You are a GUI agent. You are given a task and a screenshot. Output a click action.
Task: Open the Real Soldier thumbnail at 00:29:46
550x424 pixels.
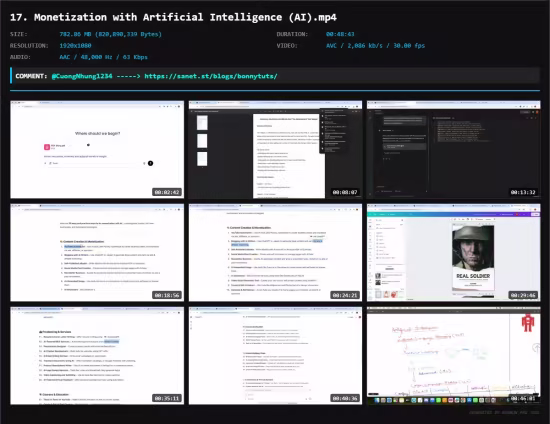454,253
